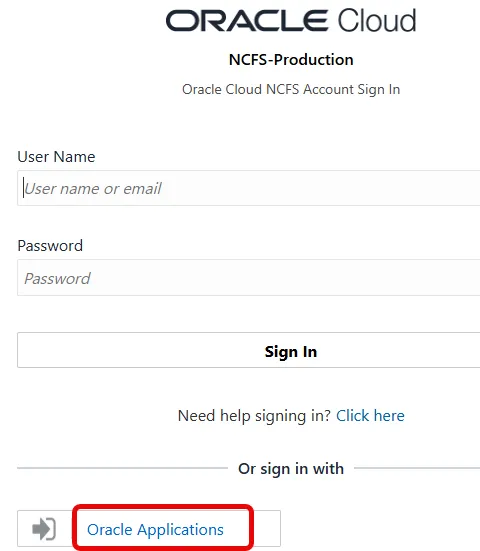Click the divider line right of Or sign in with

click(417, 468)
